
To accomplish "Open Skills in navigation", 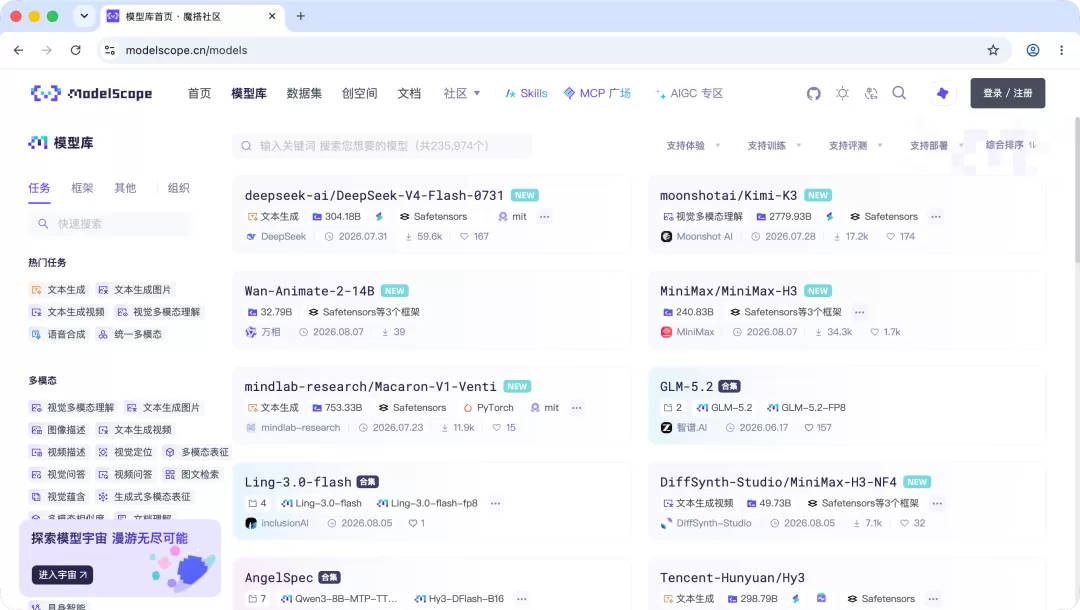I will 526,93.
